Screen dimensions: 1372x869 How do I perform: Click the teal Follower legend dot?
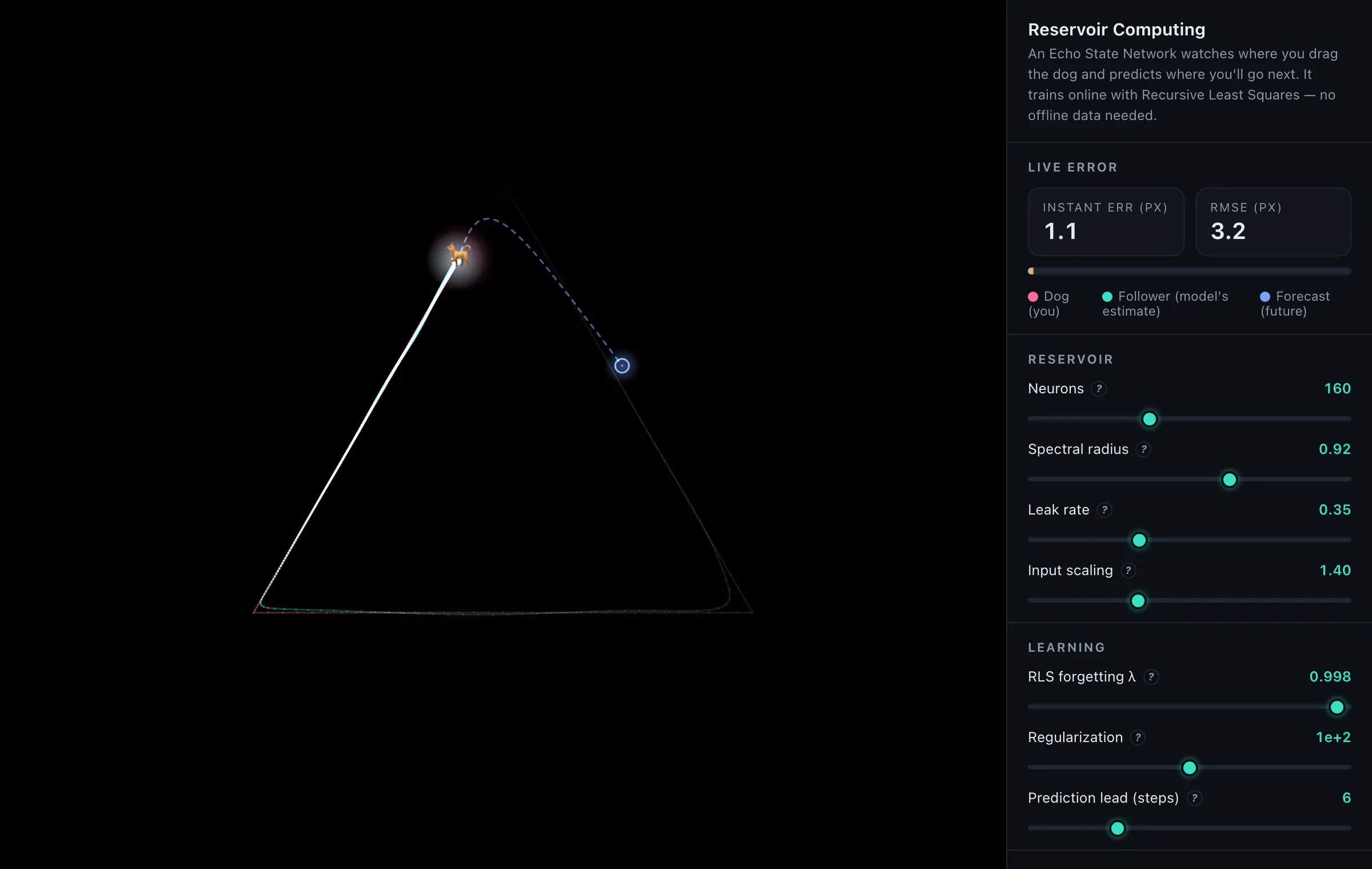[1107, 297]
